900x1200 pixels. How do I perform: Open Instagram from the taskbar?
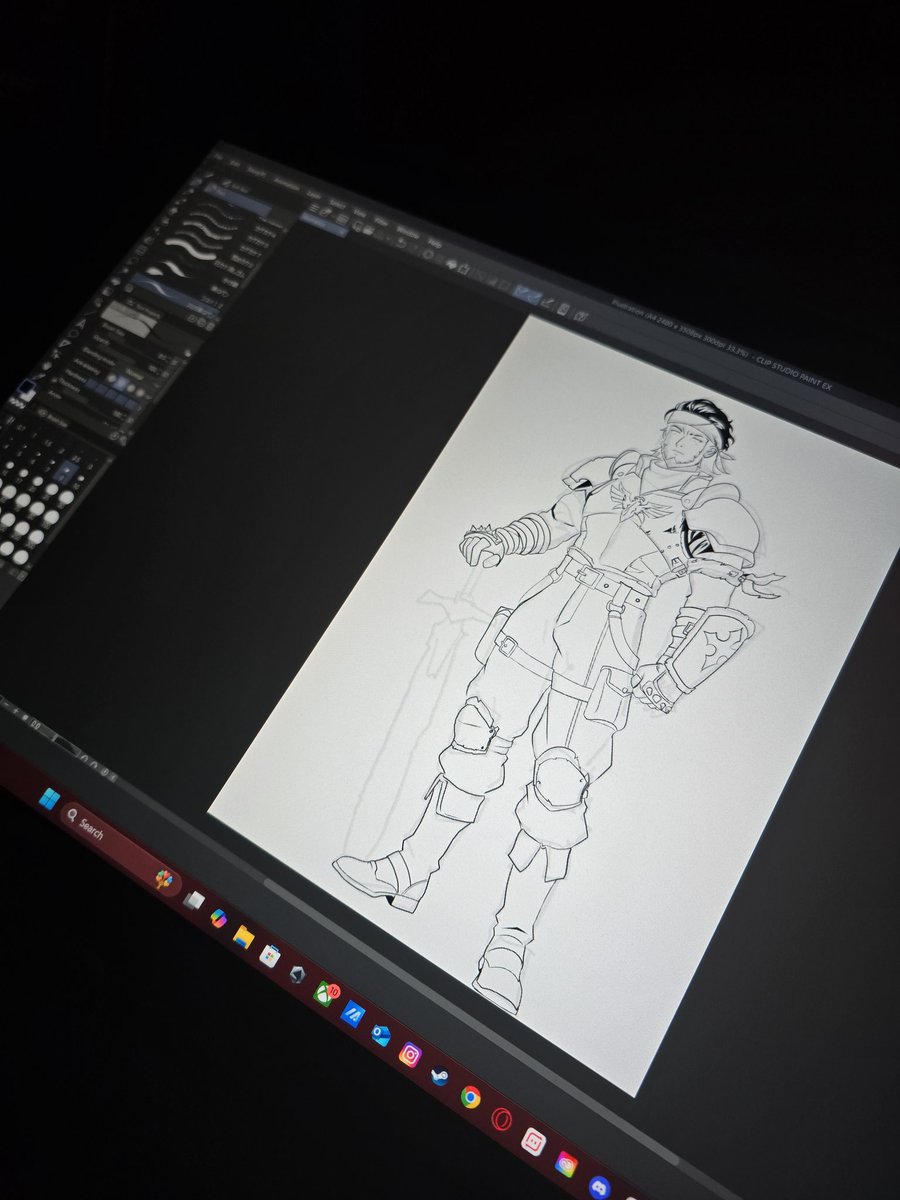click(410, 1054)
